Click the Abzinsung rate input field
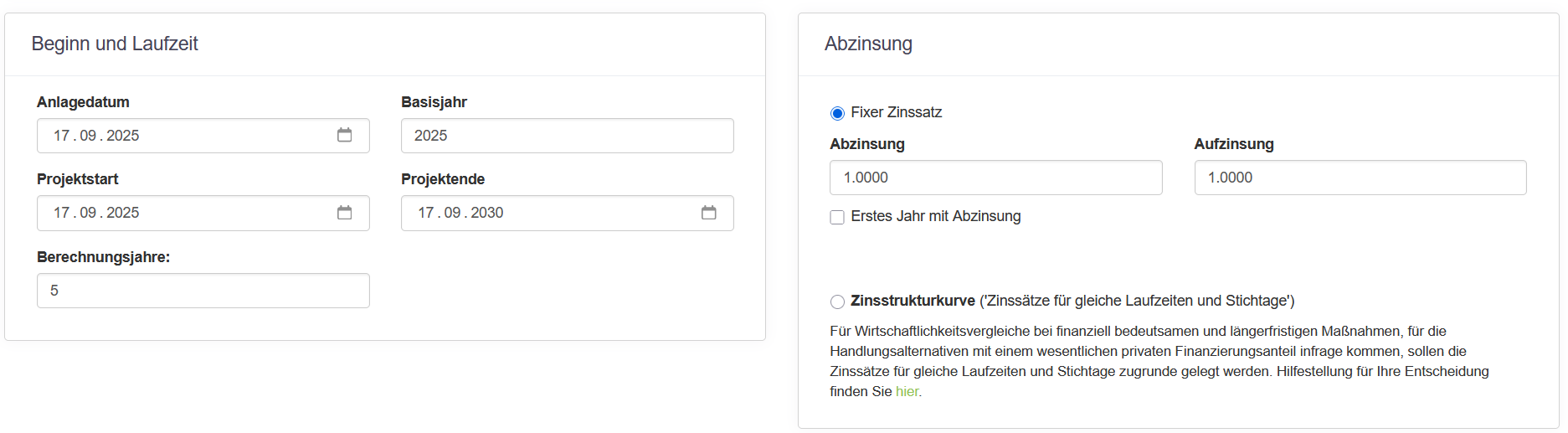The image size is (1568, 433). [x=995, y=178]
